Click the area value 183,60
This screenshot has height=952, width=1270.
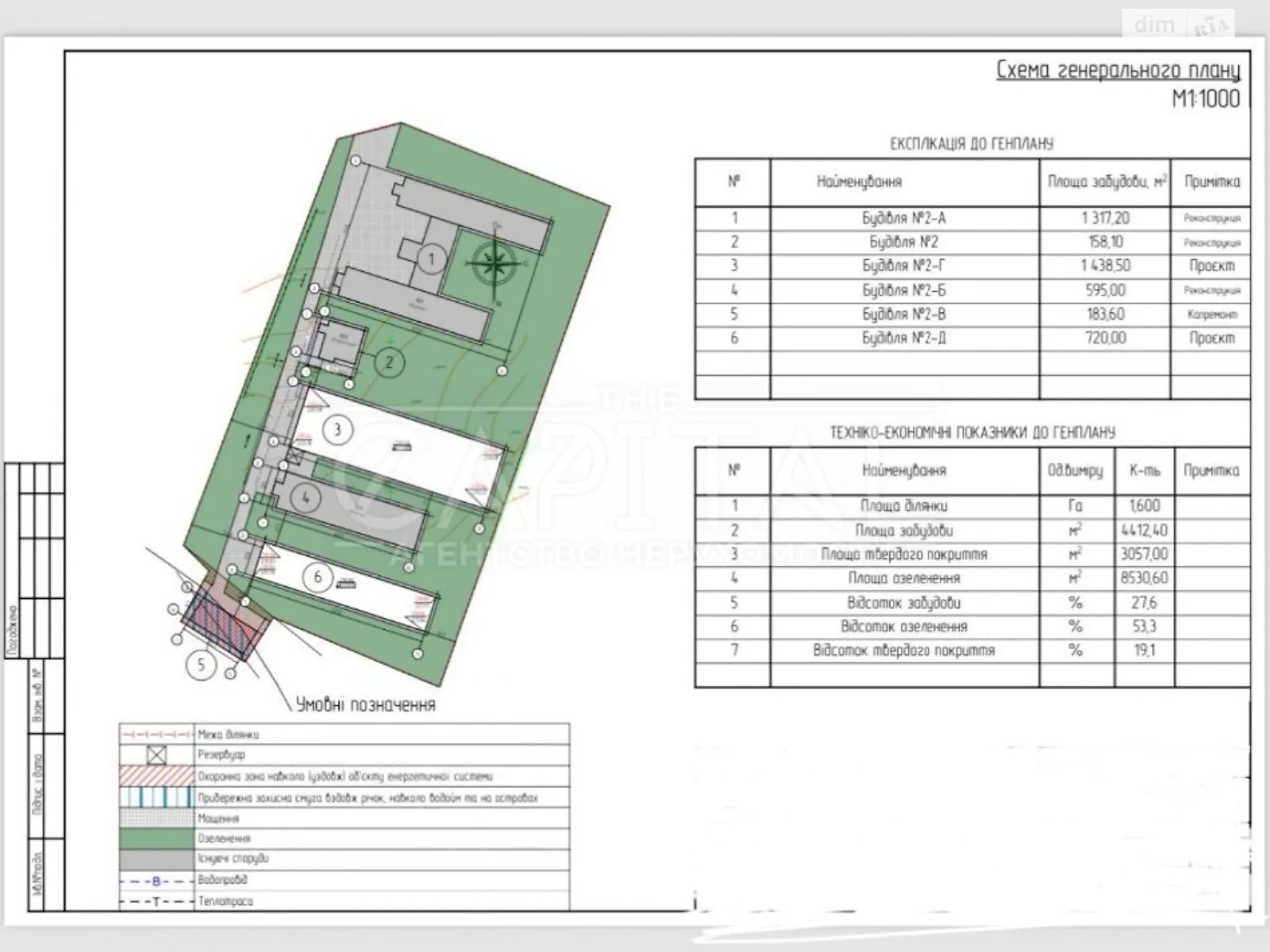1105,314
